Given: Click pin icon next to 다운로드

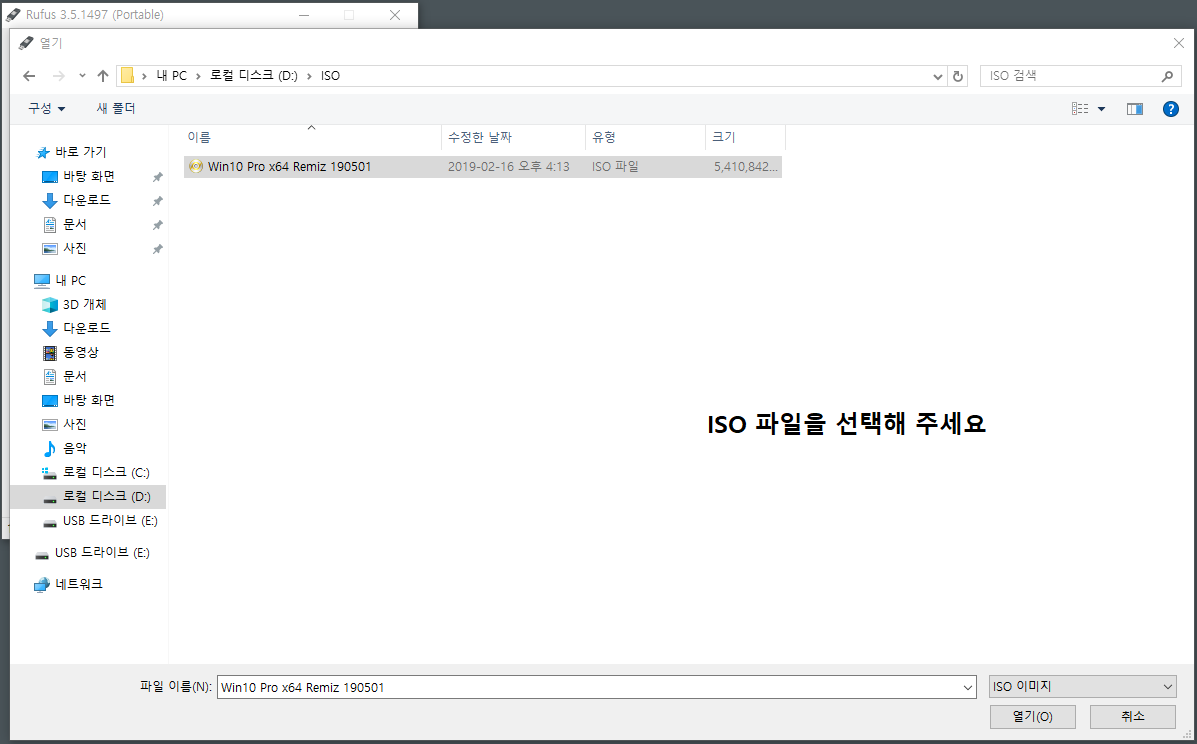Looking at the screenshot, I should tap(157, 201).
